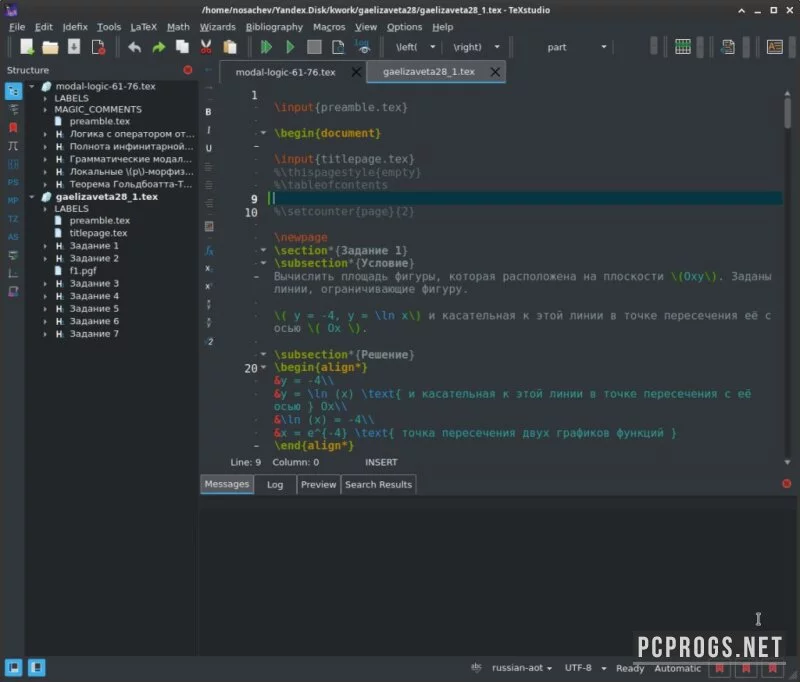Collapse the modal-logic-61-76.tex tree node
800x682 pixels.
(x=32, y=86)
